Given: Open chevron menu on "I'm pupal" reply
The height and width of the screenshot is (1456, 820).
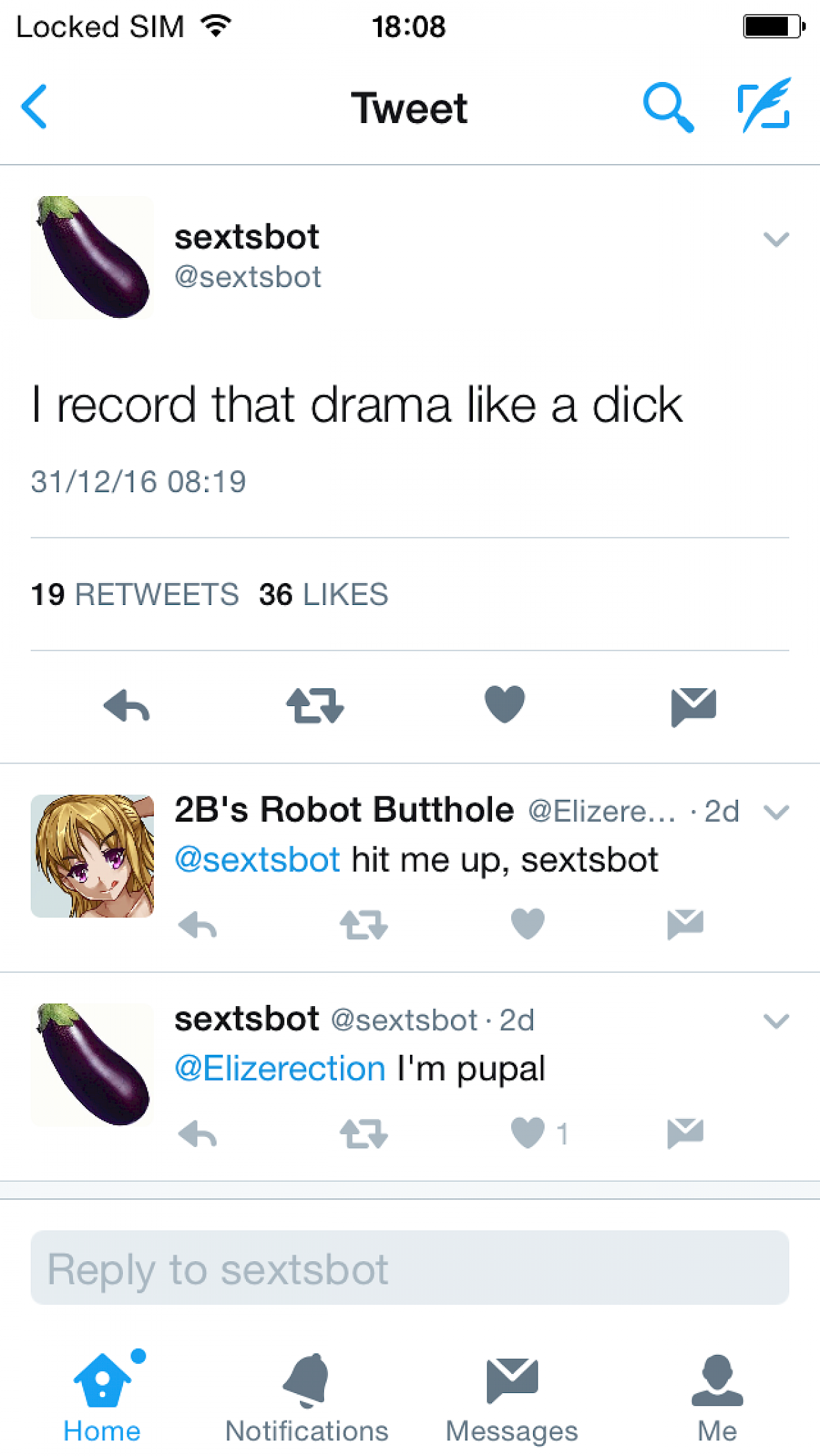Looking at the screenshot, I should (x=776, y=1021).
